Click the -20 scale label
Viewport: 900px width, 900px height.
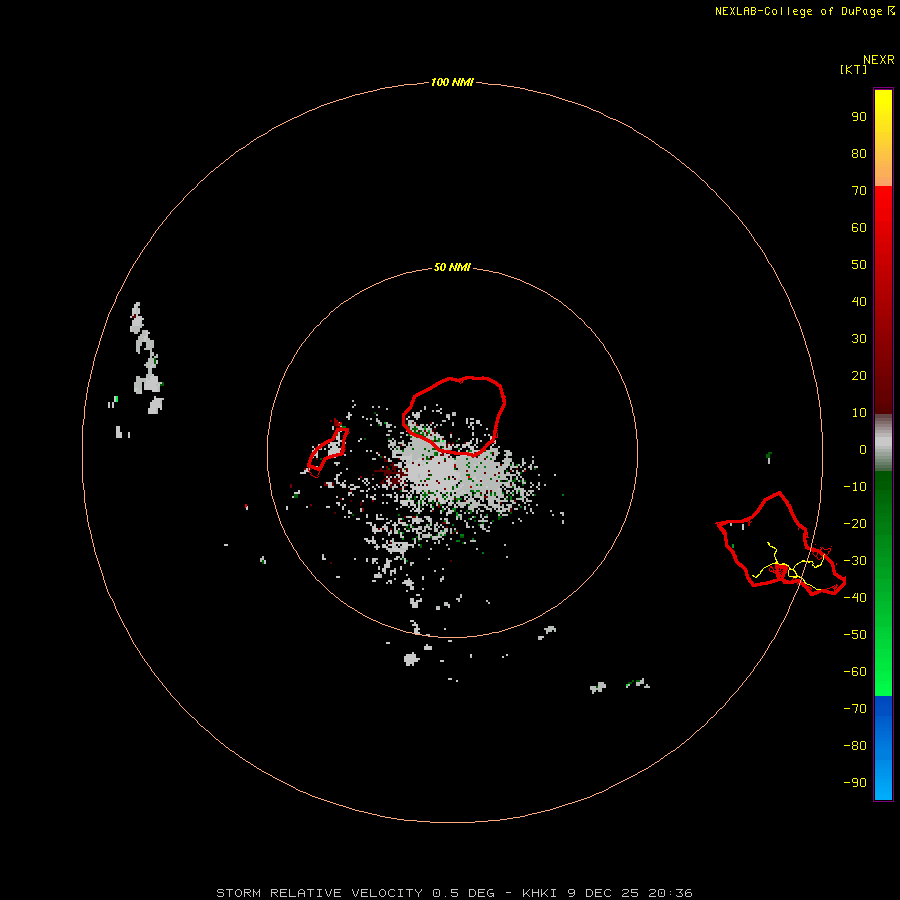855,523
